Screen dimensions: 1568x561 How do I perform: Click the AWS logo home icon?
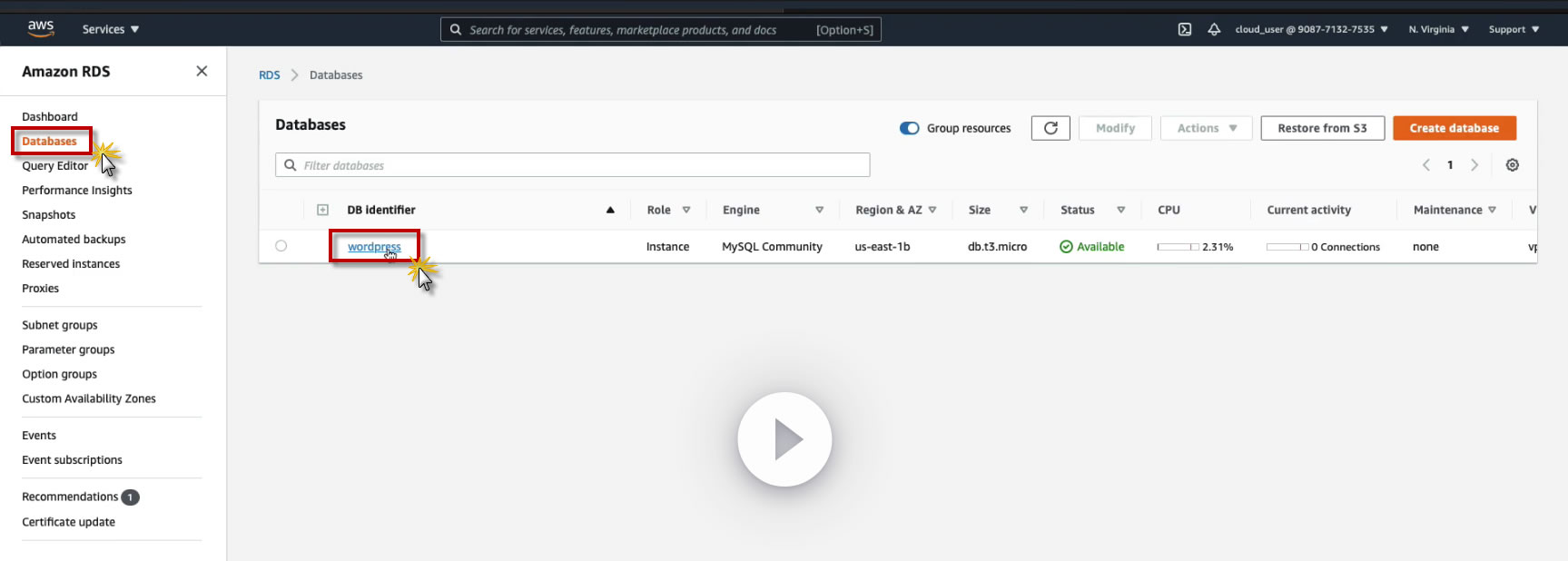[41, 29]
